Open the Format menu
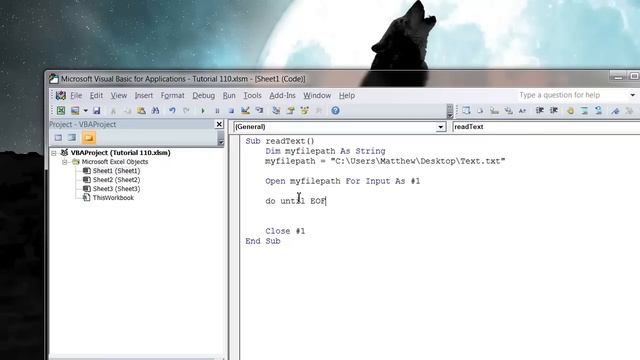This screenshot has width=640, height=360. [173, 96]
